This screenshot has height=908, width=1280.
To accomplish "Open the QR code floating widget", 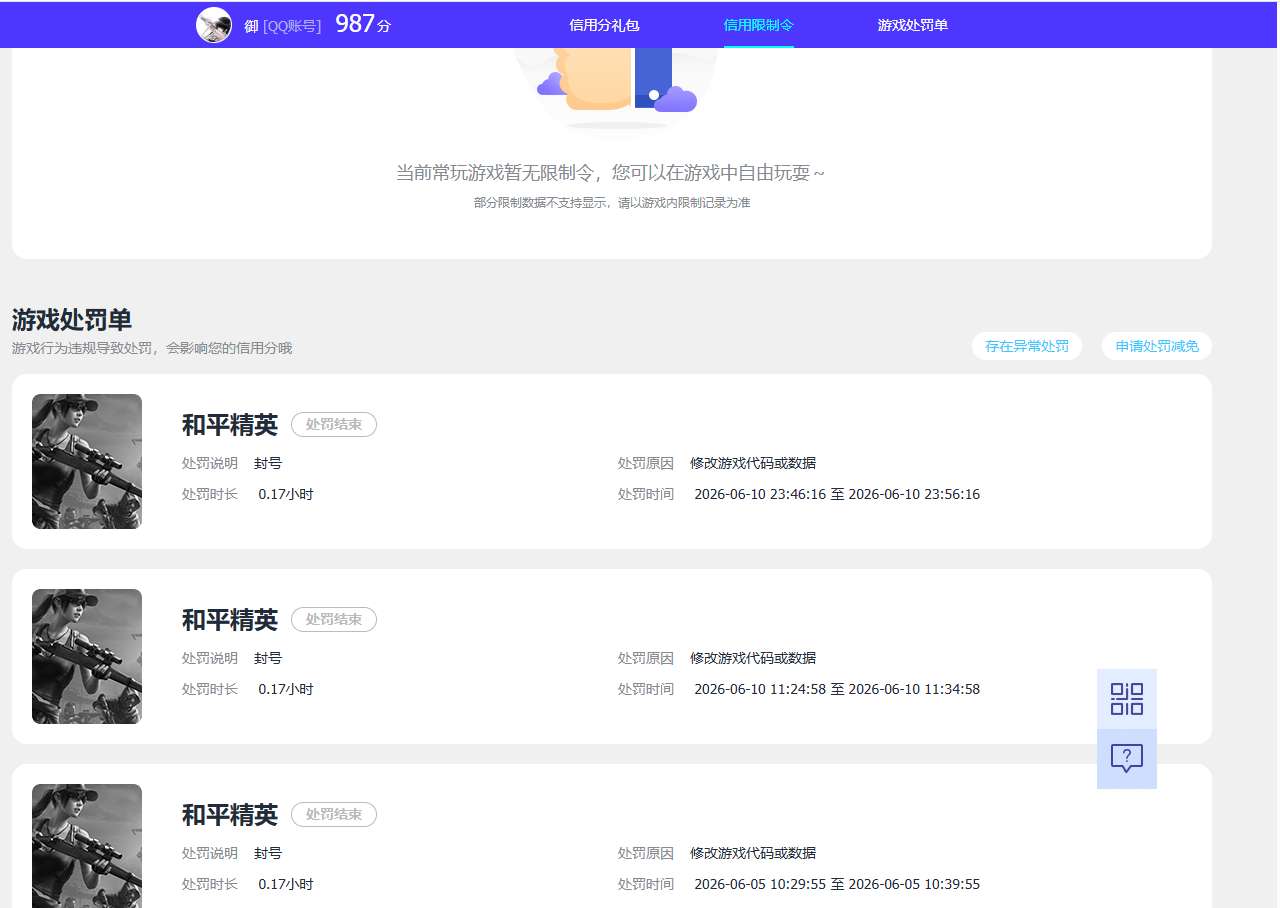I will pos(1127,699).
